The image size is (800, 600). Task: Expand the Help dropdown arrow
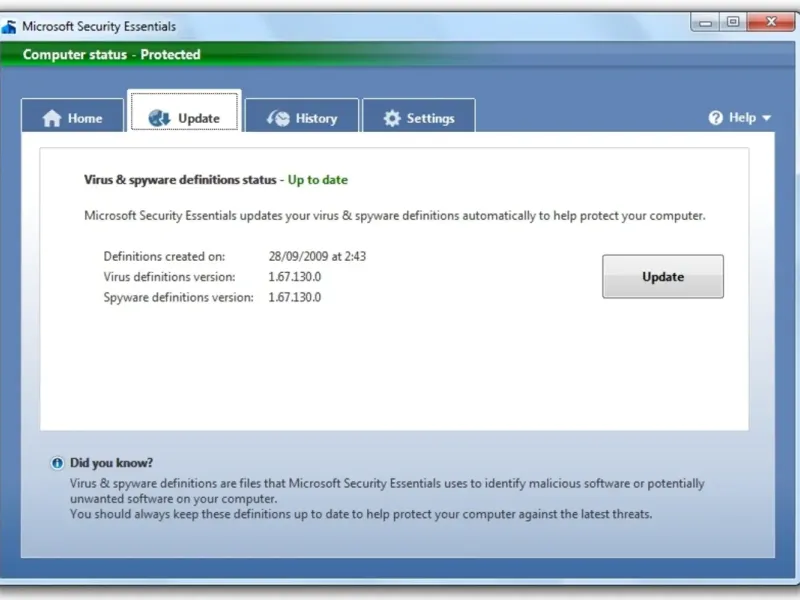(766, 118)
